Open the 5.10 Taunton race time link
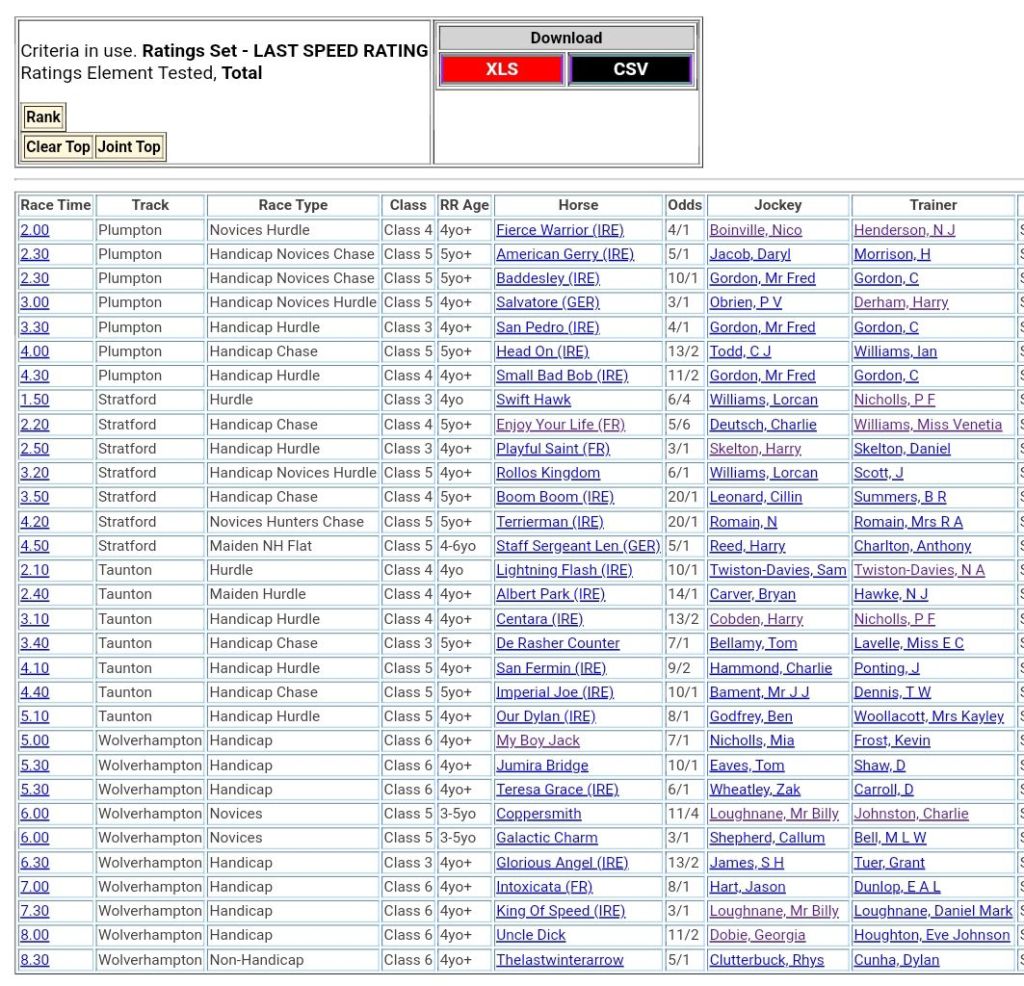 pos(35,716)
